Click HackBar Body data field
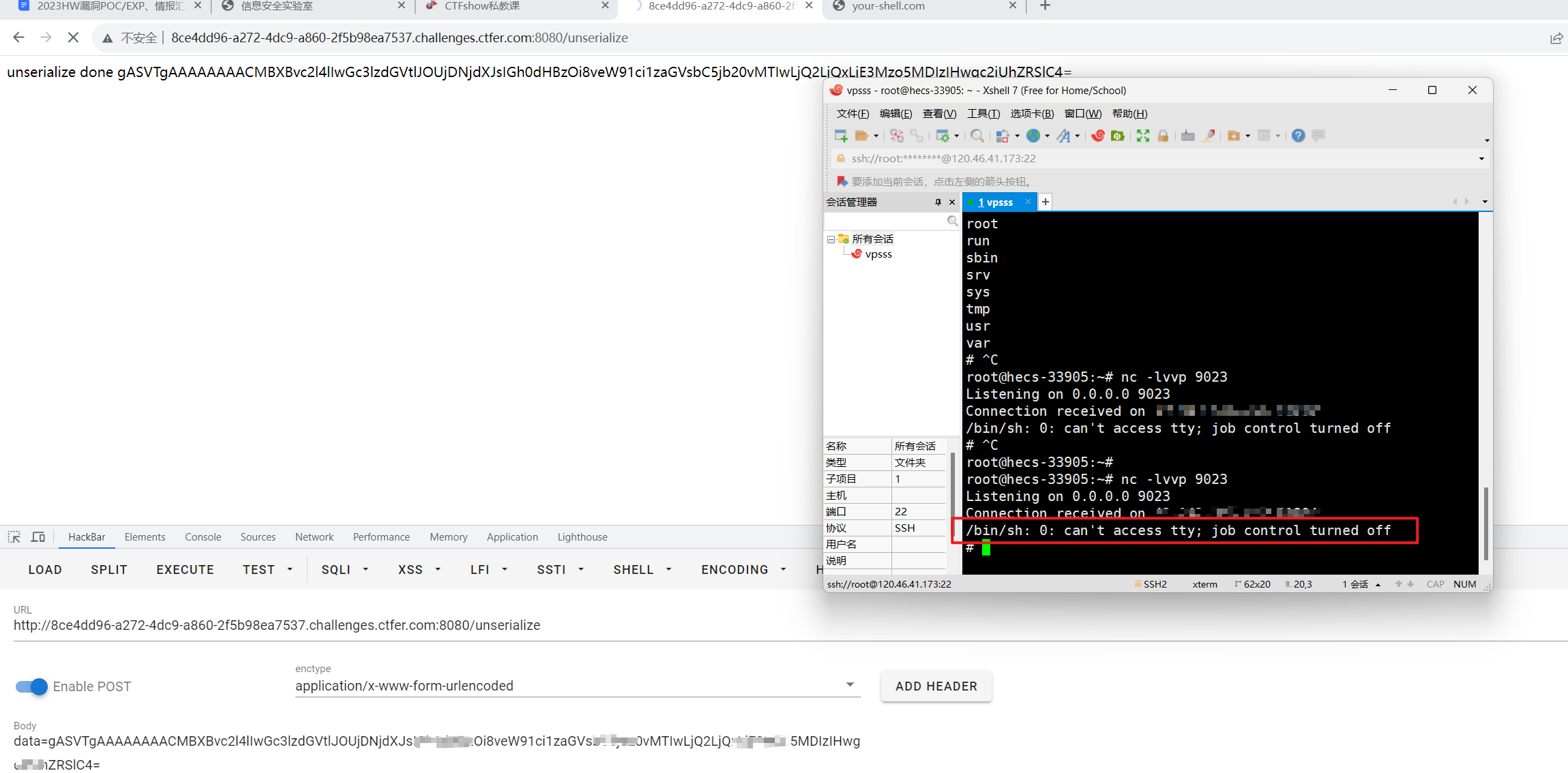 click(437, 753)
